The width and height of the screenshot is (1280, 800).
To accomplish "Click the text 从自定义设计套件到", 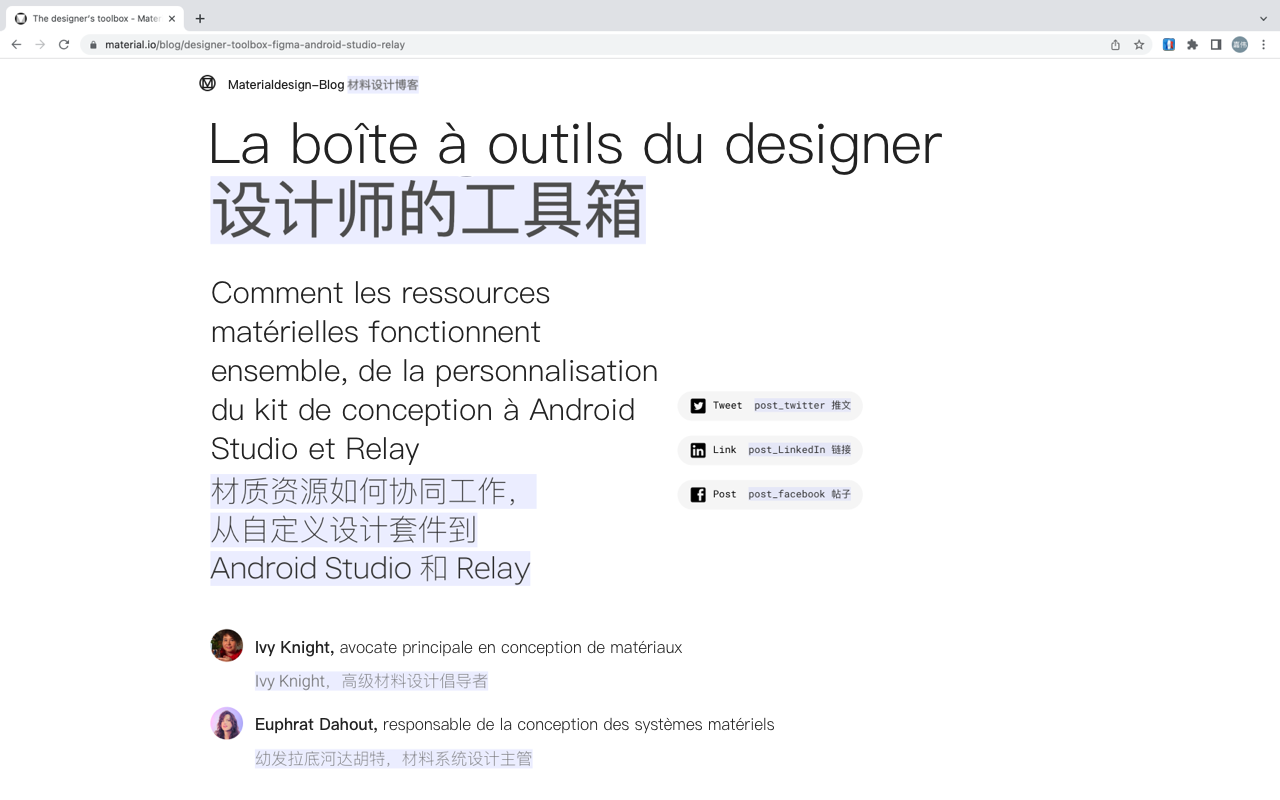I will coord(343,530).
